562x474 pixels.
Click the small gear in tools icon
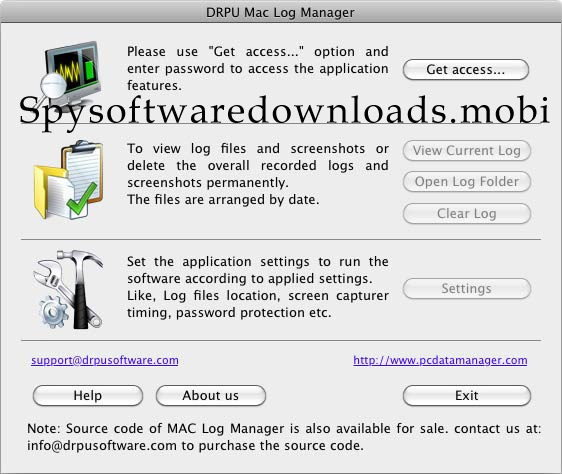(x=54, y=312)
